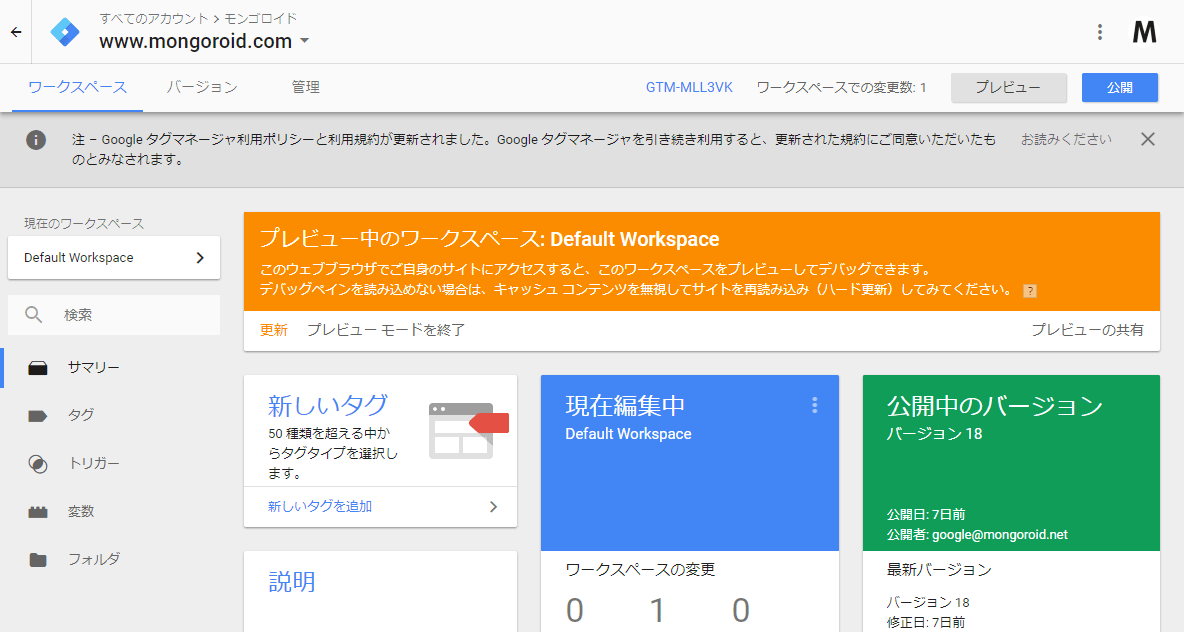Click 修正日: 7日前 text

(x=926, y=622)
